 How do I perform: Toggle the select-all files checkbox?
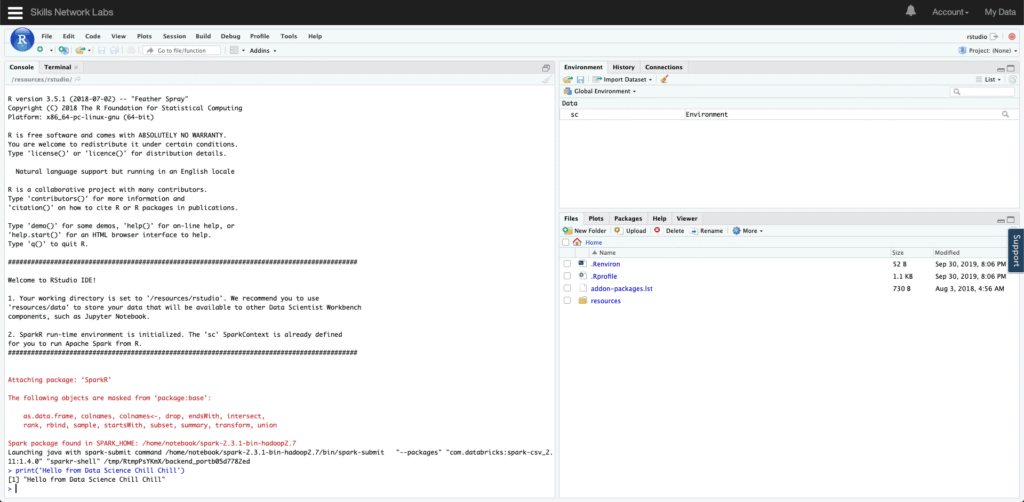point(566,242)
